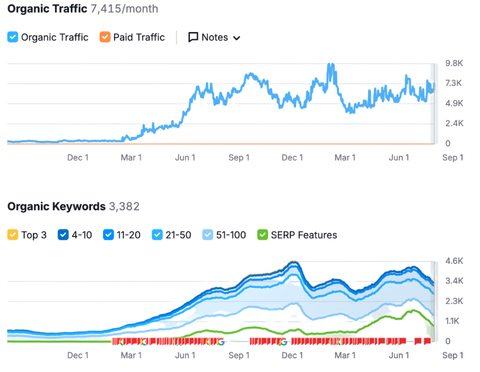Click the 4.6K keywords axis label

click(x=454, y=261)
